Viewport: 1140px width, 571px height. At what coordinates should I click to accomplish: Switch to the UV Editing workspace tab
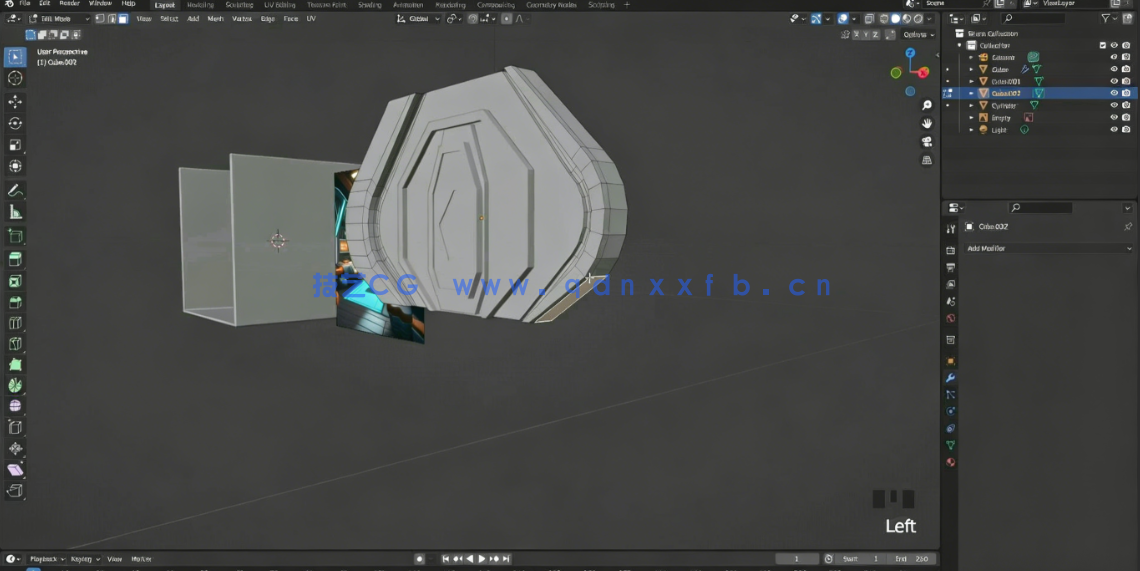point(279,4)
